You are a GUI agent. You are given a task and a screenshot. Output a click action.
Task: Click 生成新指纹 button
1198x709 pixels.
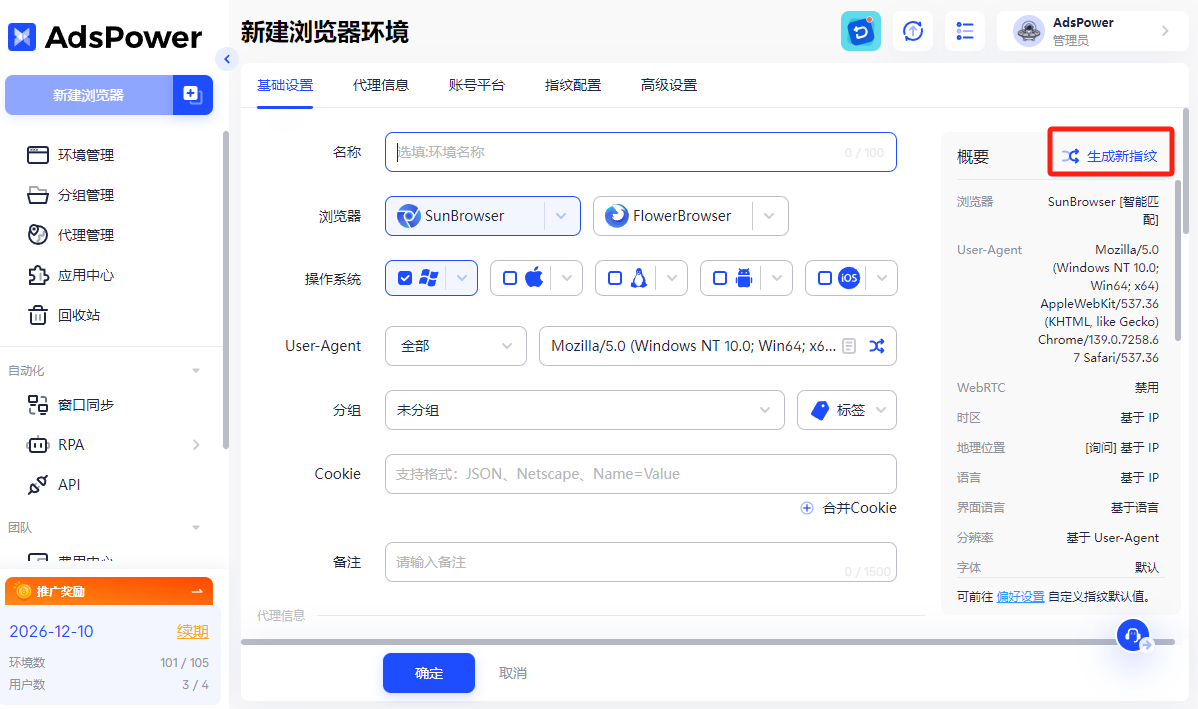point(1110,156)
